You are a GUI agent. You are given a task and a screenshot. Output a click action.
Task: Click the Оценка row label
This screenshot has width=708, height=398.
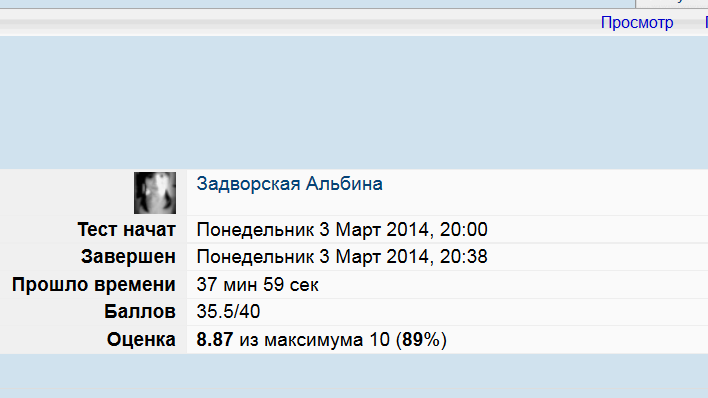pos(141,340)
